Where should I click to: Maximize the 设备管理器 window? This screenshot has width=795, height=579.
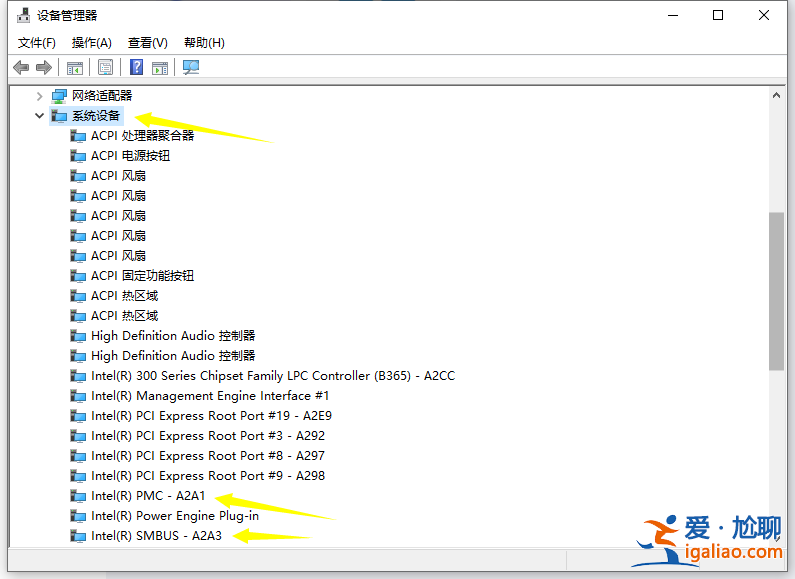(x=718, y=16)
